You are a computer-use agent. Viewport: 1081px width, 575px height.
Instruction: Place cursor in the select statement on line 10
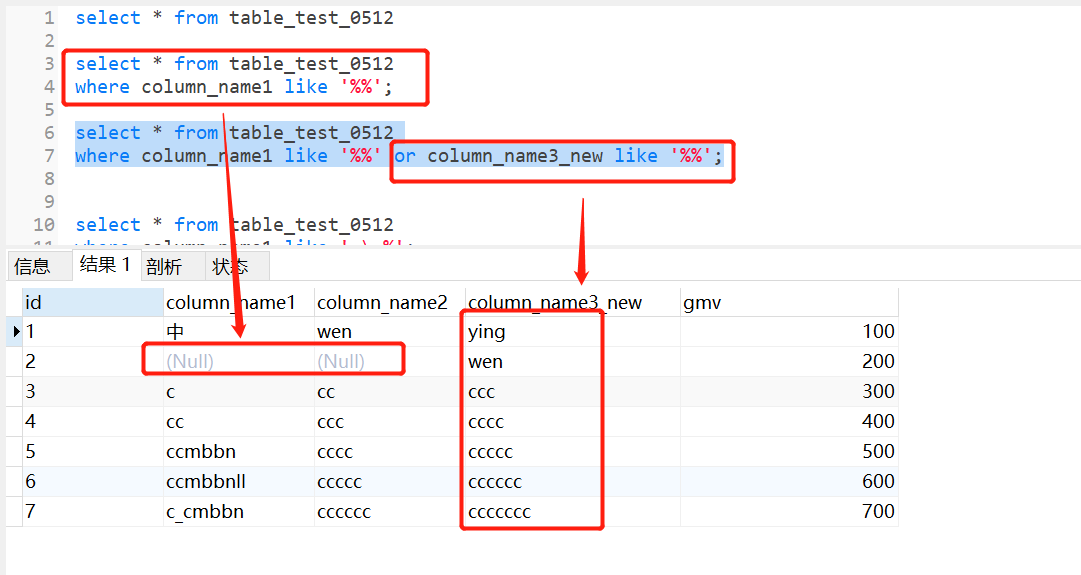234,225
